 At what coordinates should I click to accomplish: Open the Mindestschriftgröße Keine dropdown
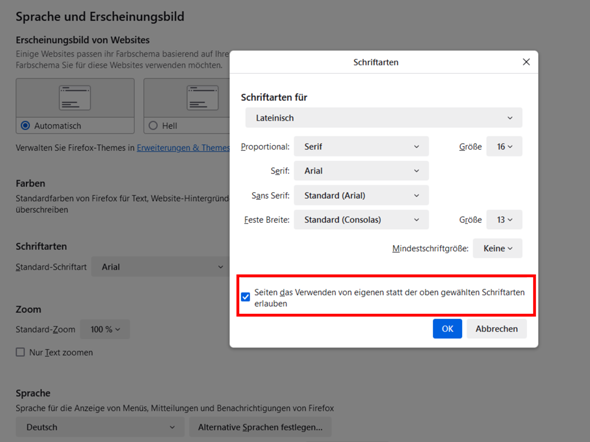[x=497, y=248]
